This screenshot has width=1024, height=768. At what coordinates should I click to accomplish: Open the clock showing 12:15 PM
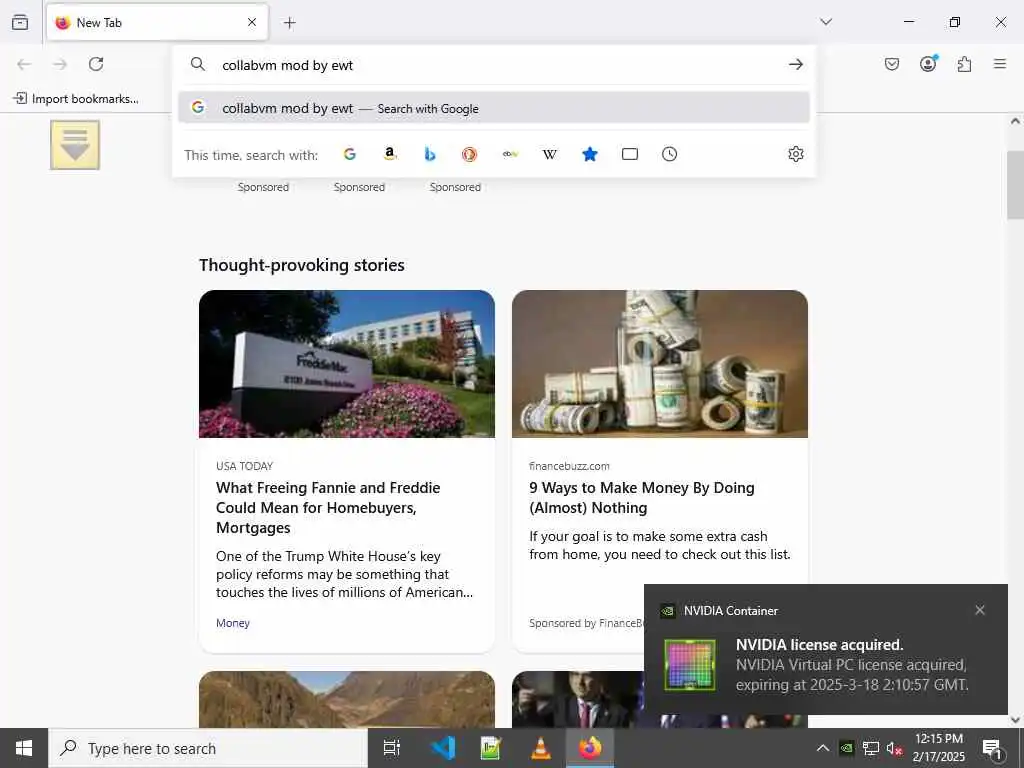pos(938,748)
